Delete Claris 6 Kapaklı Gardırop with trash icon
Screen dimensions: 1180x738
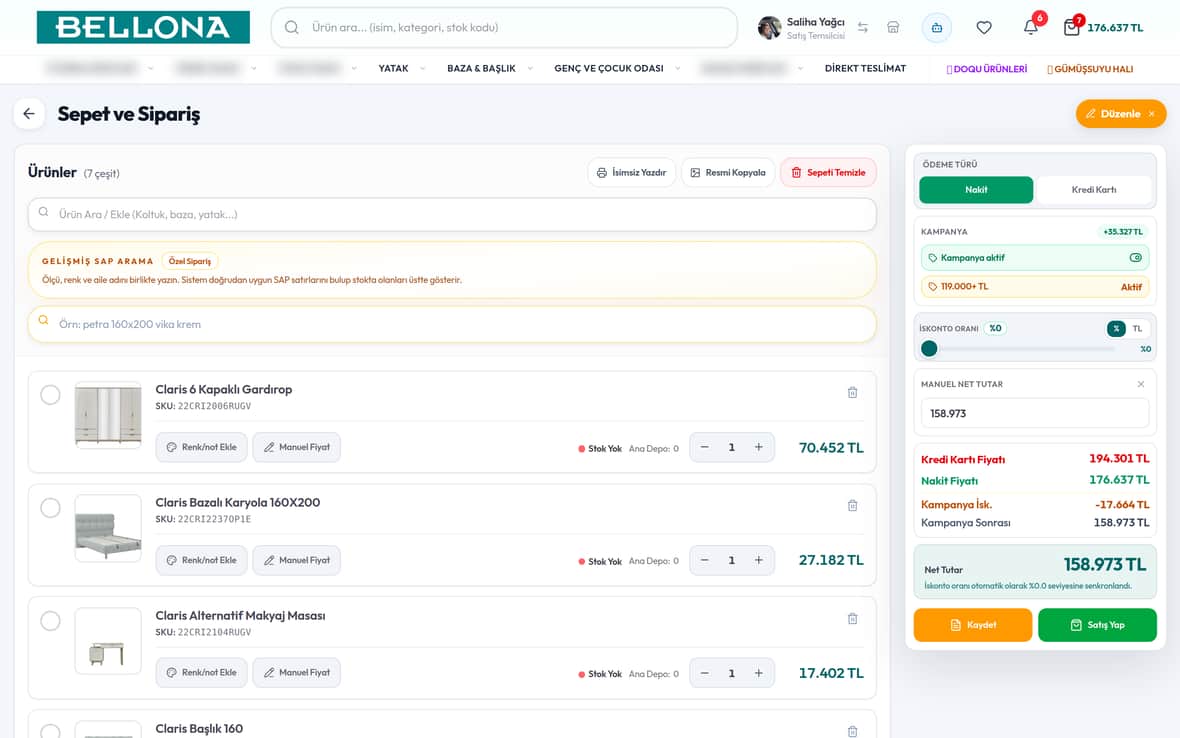point(853,392)
